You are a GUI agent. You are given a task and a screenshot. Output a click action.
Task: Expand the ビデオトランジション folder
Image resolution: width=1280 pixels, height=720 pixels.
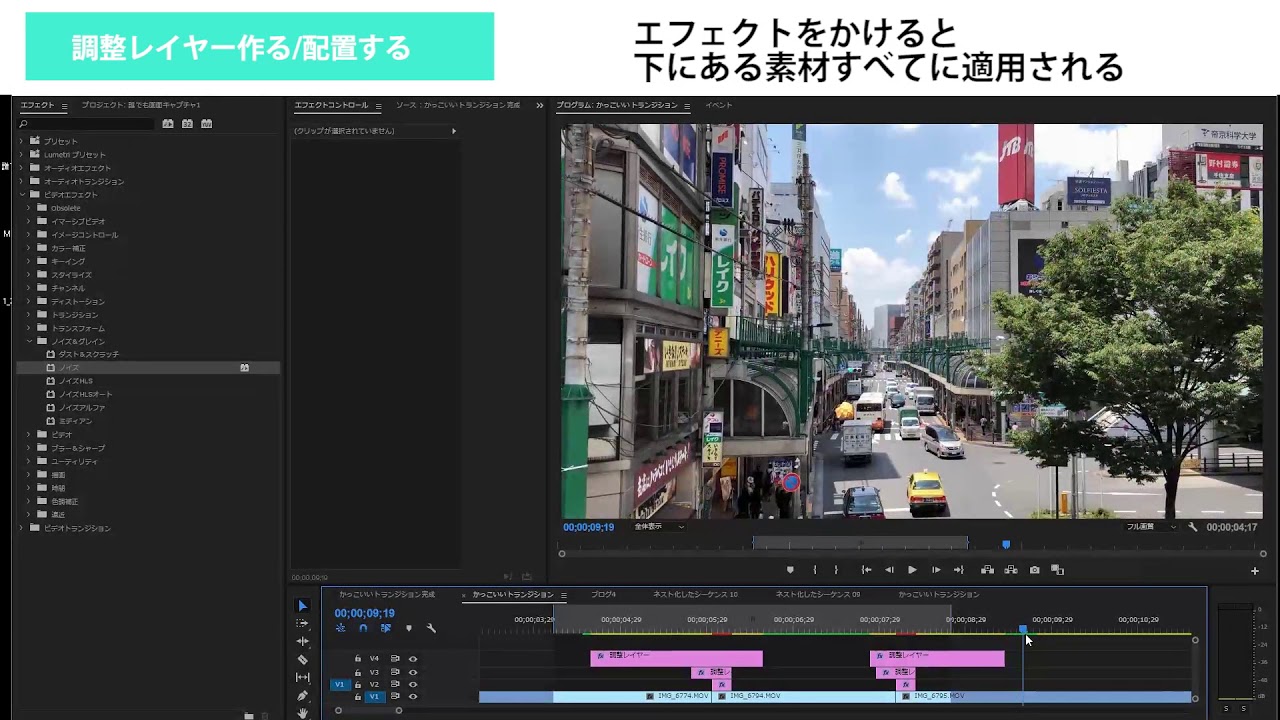21,528
